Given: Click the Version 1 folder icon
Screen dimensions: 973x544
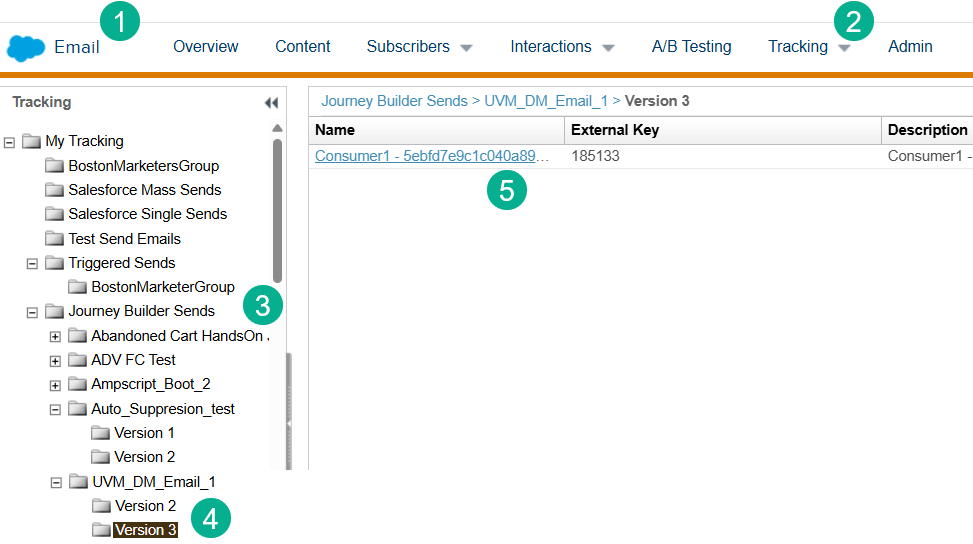Looking at the screenshot, I should (101, 433).
